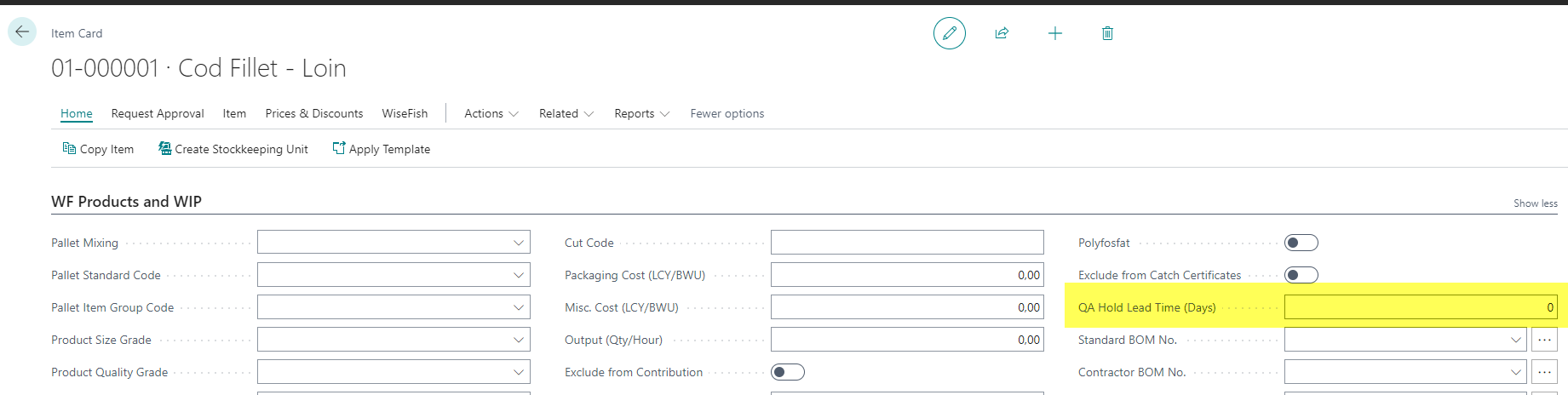Open the Product Size Grade dropdown
This screenshot has height=395, width=1568.
[518, 340]
